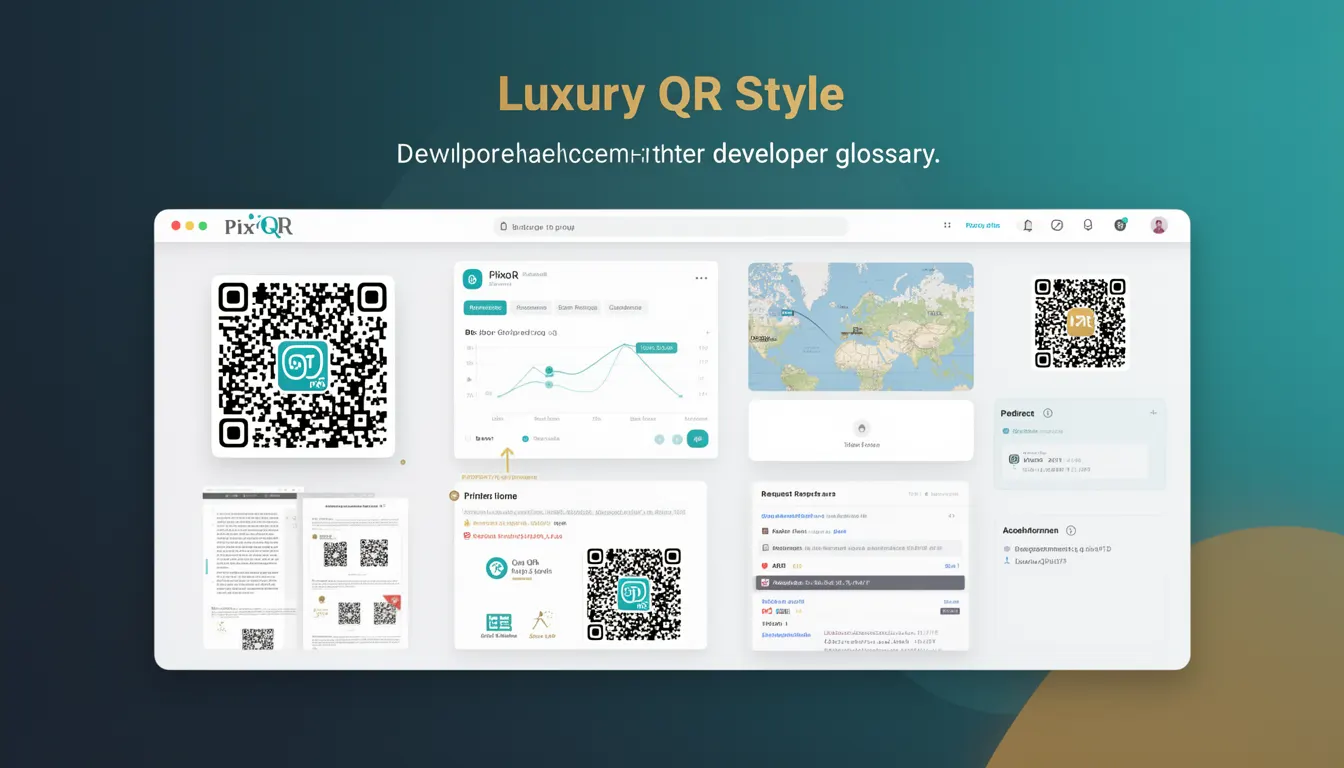Image resolution: width=1344 pixels, height=768 pixels.
Task: Click the gold icon beside Printers Home
Action: (x=455, y=496)
